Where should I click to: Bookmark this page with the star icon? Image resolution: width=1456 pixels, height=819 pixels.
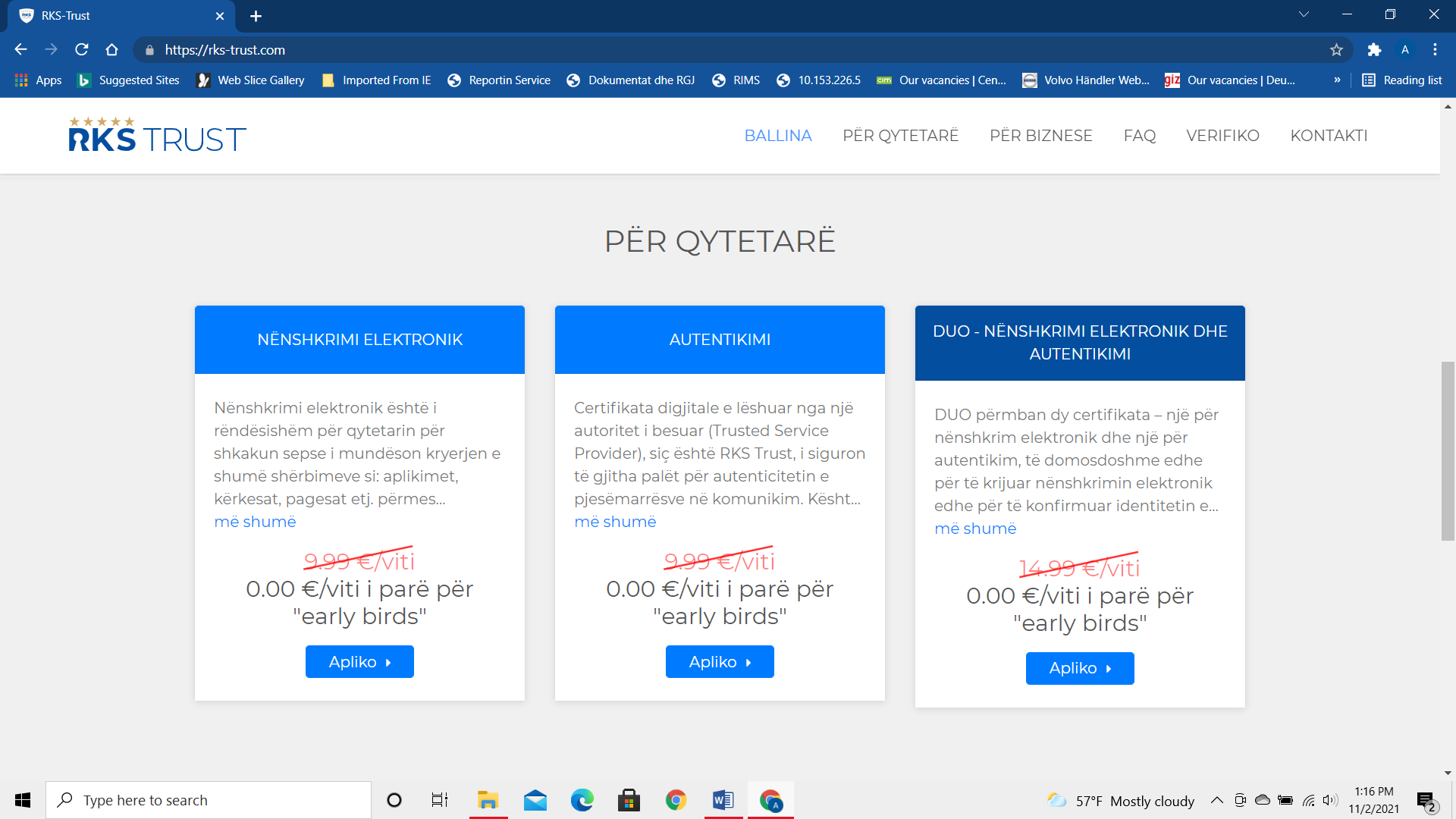point(1336,49)
